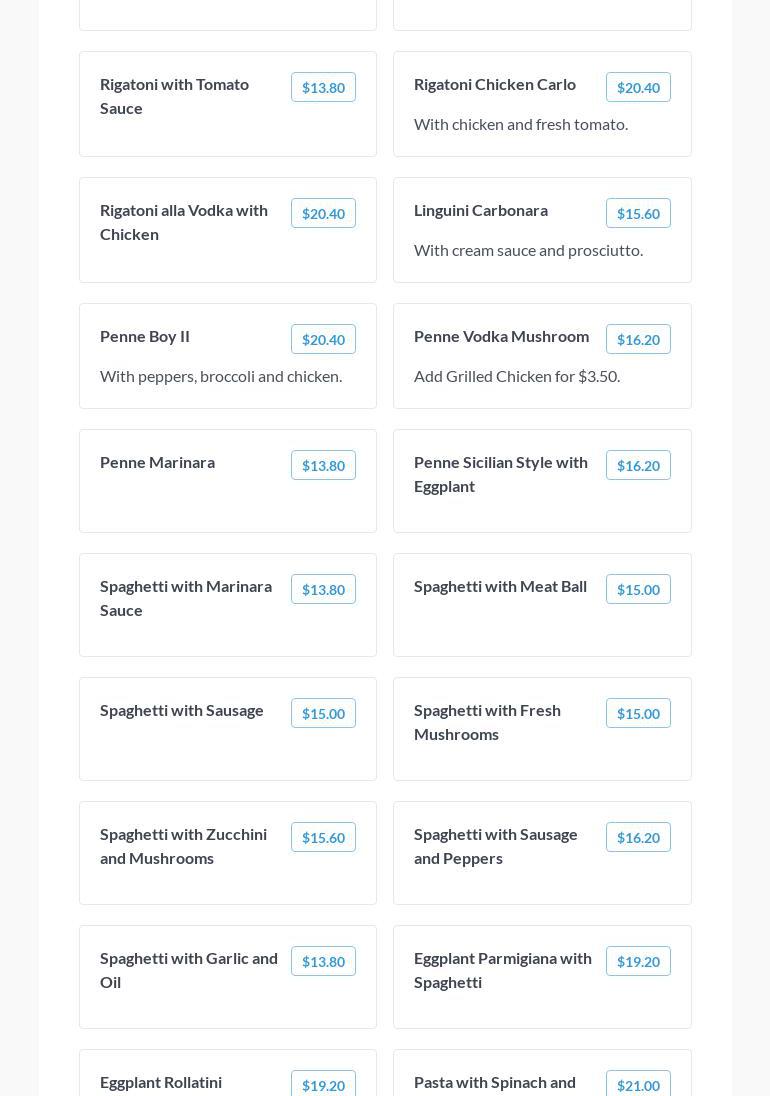This screenshot has width=770, height=1096.
Task: Click the Spaghetti with Sausage and Peppers $16.20 button
Action: [x=638, y=838]
